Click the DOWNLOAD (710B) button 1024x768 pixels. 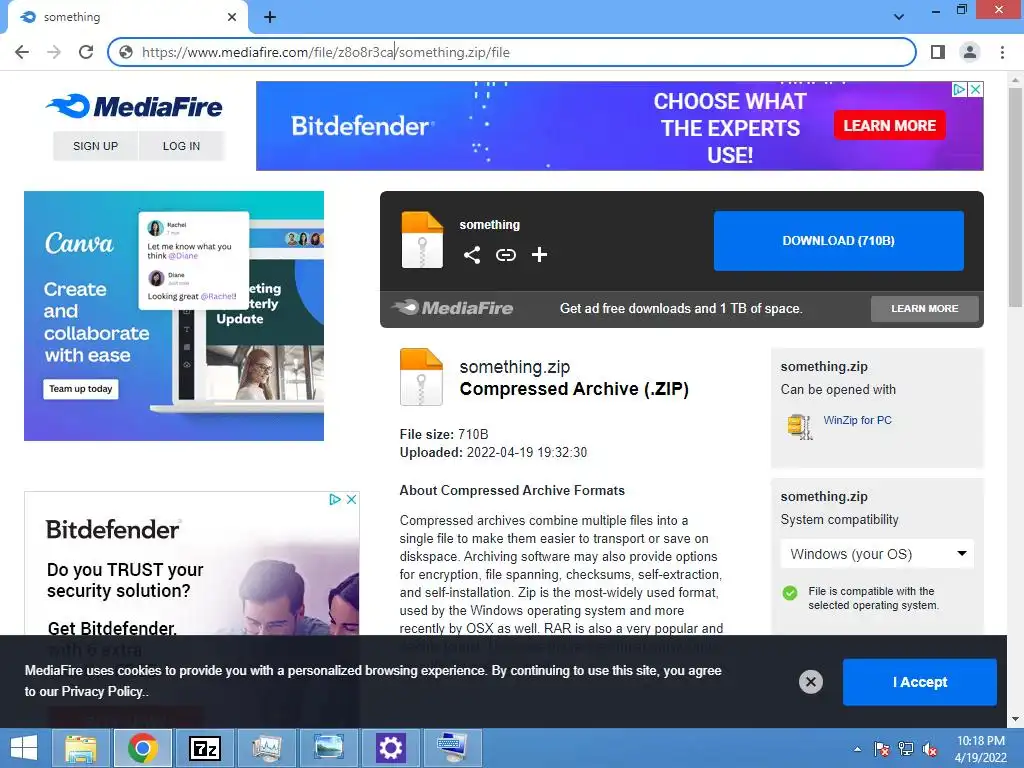click(839, 240)
